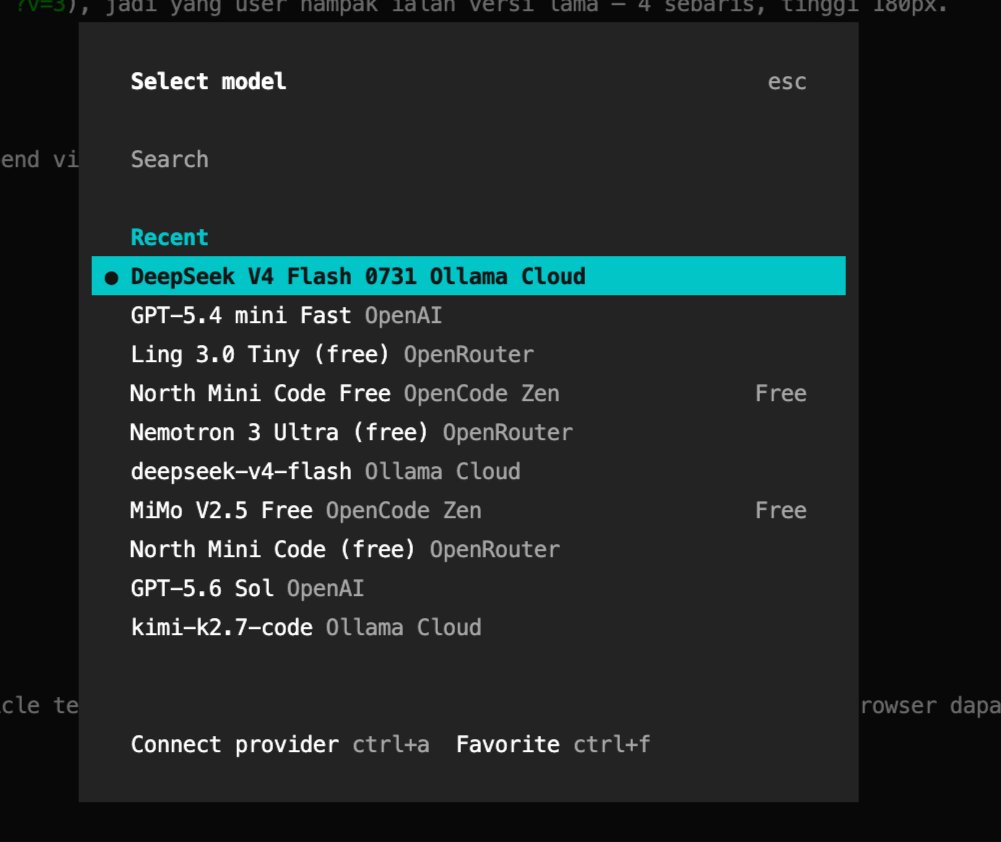Click the Search model field
The image size is (1001, 842).
tap(469, 160)
